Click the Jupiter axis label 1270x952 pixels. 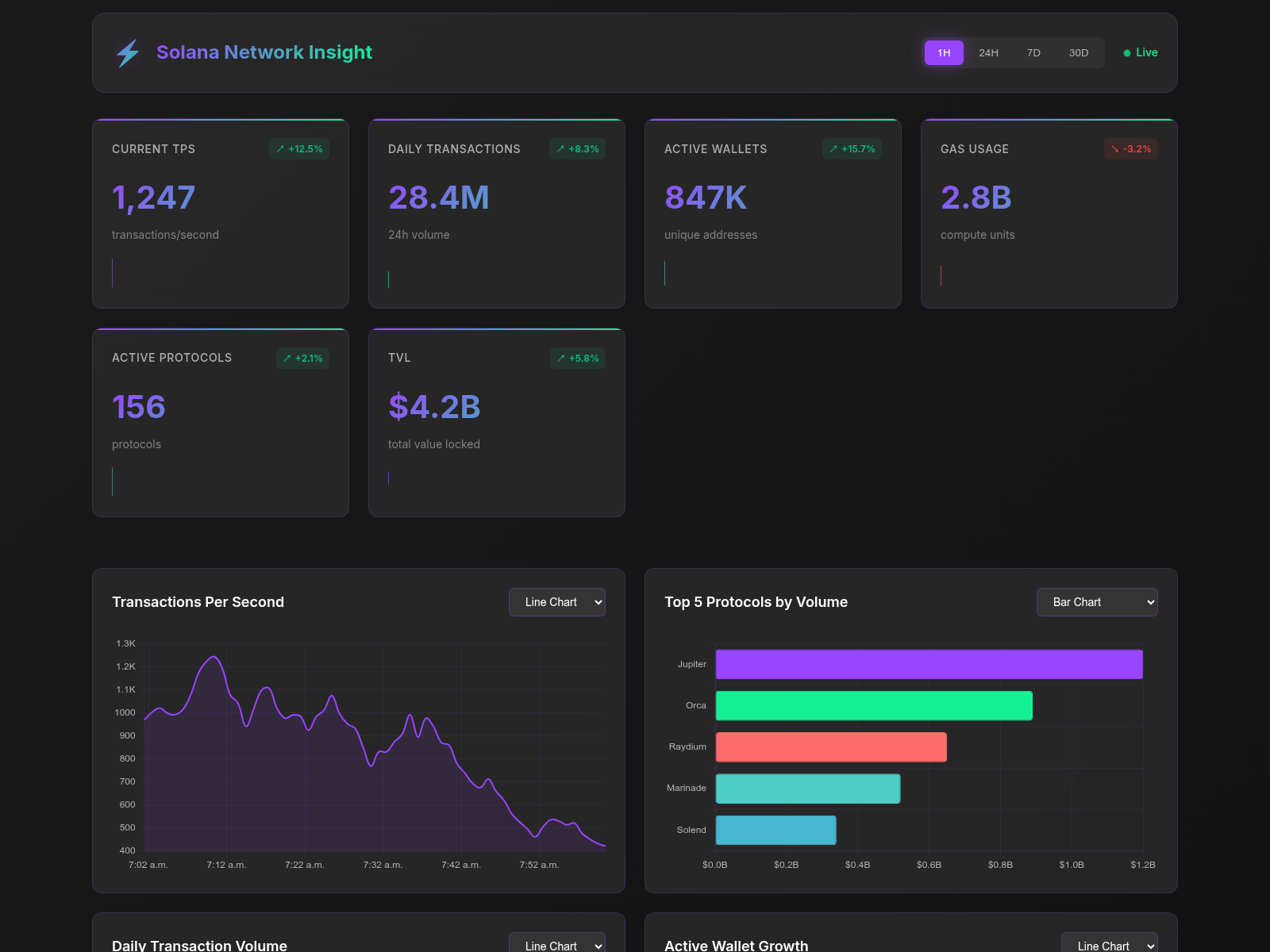pyautogui.click(x=692, y=664)
